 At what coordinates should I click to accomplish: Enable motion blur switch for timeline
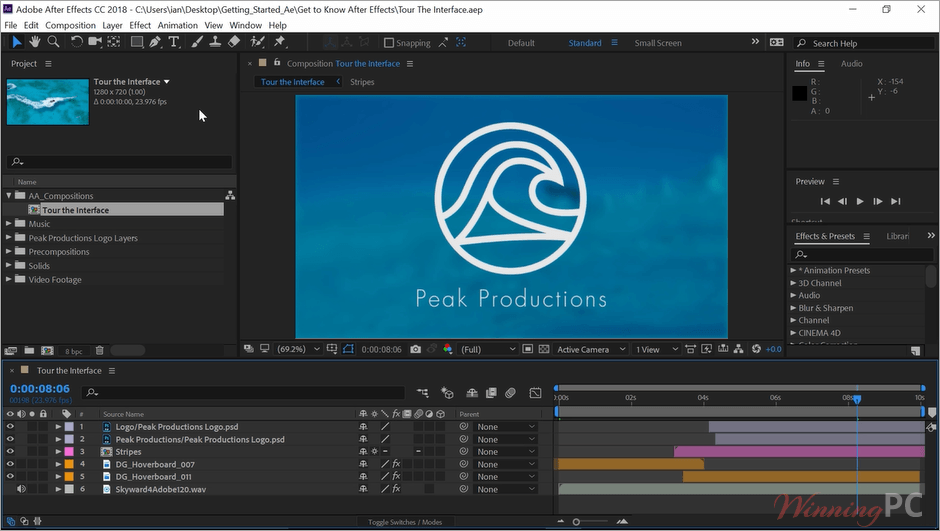pos(510,393)
